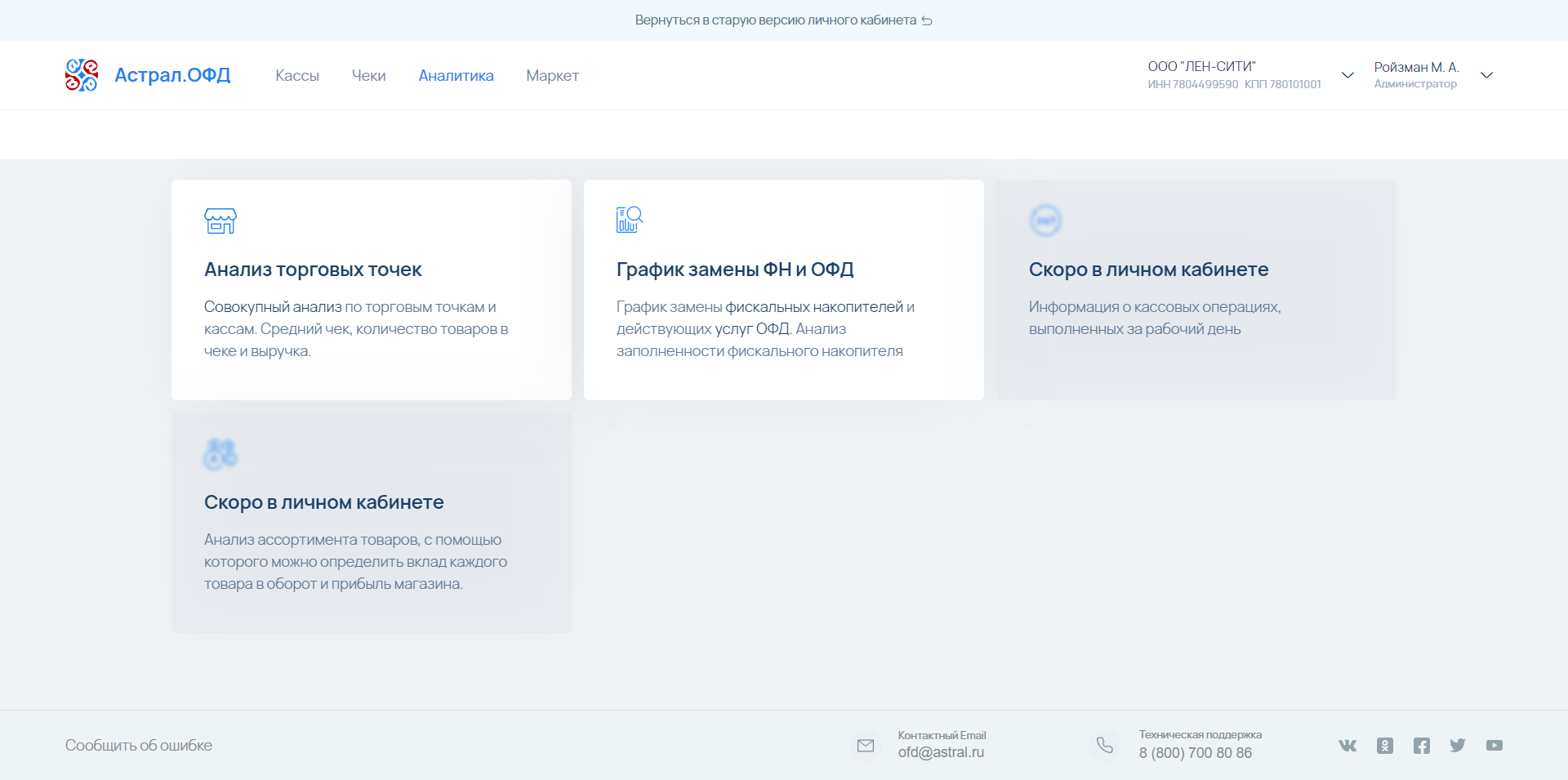Click the Техническая поддержка label
This screenshot has width=1568, height=780.
click(1200, 735)
